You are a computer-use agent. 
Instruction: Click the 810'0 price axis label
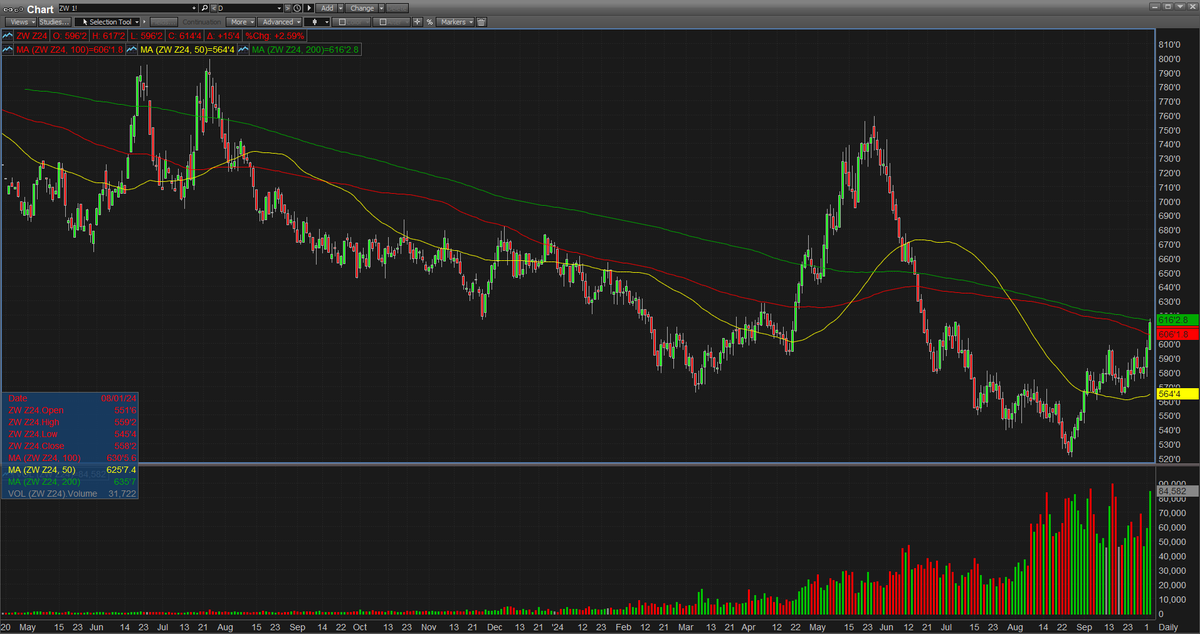click(1169, 45)
